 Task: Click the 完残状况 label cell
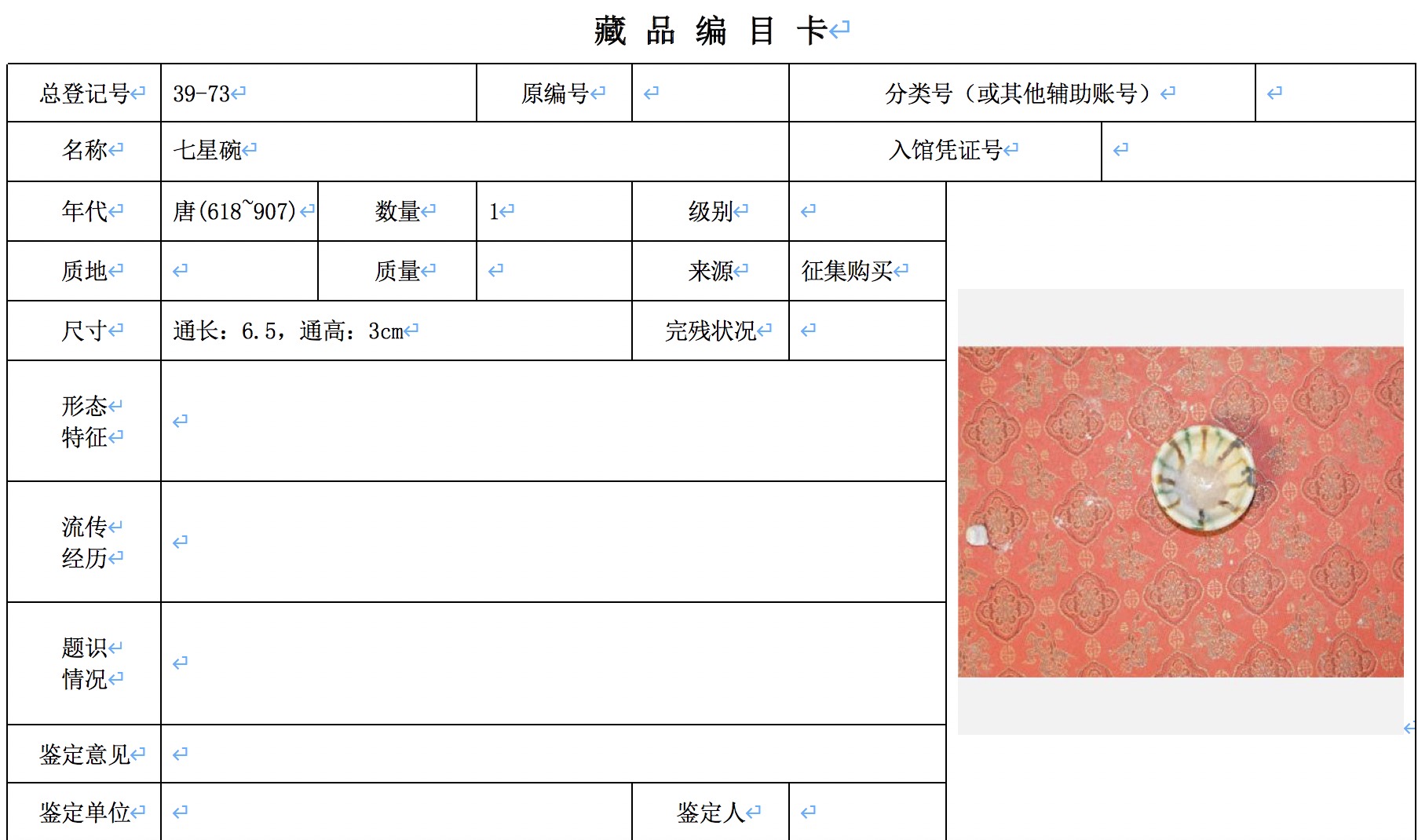[x=711, y=331]
